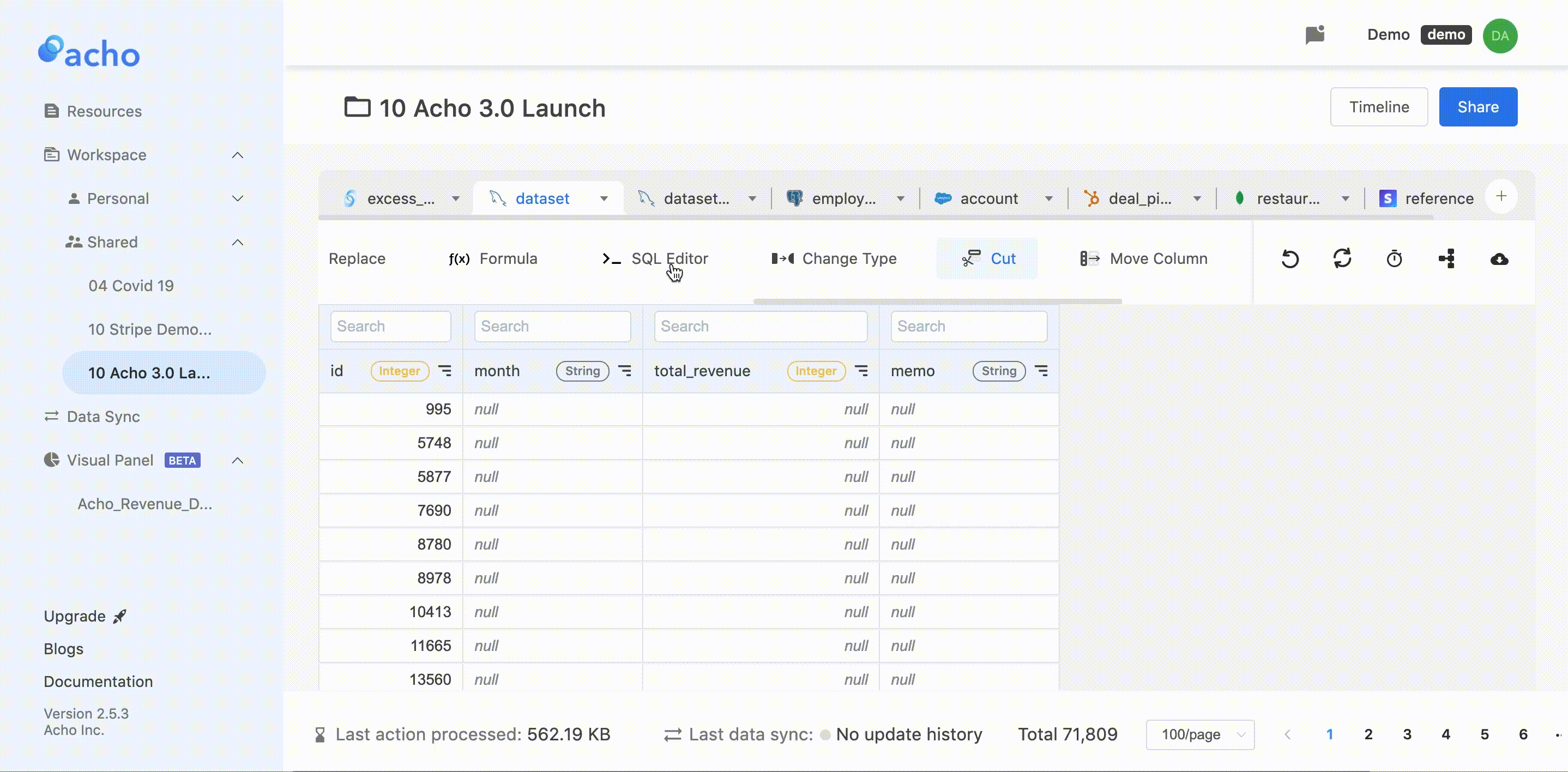Switch to the excess_... table tab
Screen dimensions: 1568x772
pos(401,198)
